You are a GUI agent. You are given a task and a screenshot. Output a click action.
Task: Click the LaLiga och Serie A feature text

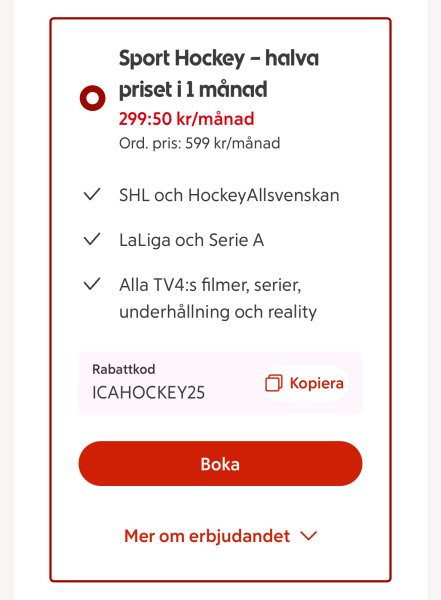point(191,240)
